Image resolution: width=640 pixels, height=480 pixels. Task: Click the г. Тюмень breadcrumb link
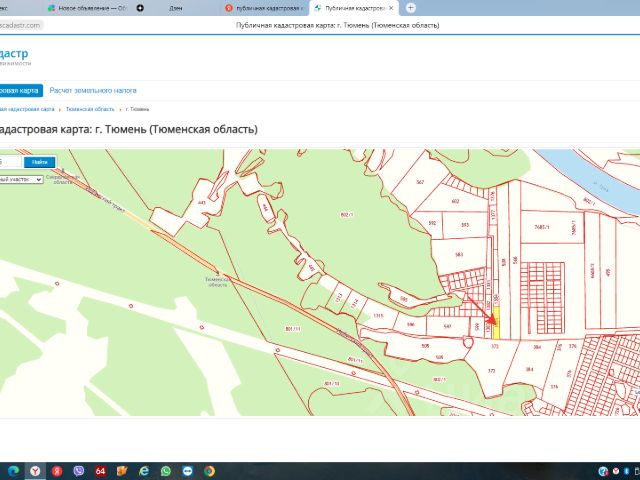point(136,108)
